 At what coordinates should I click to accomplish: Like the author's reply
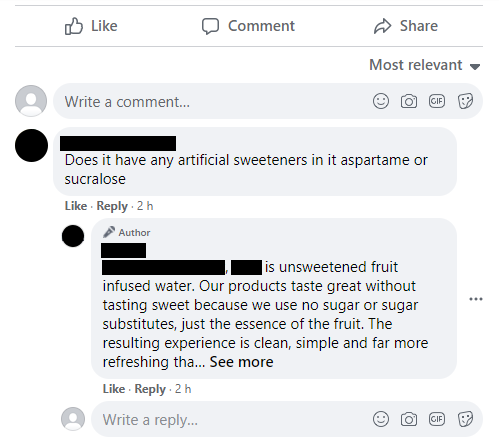[x=114, y=389]
